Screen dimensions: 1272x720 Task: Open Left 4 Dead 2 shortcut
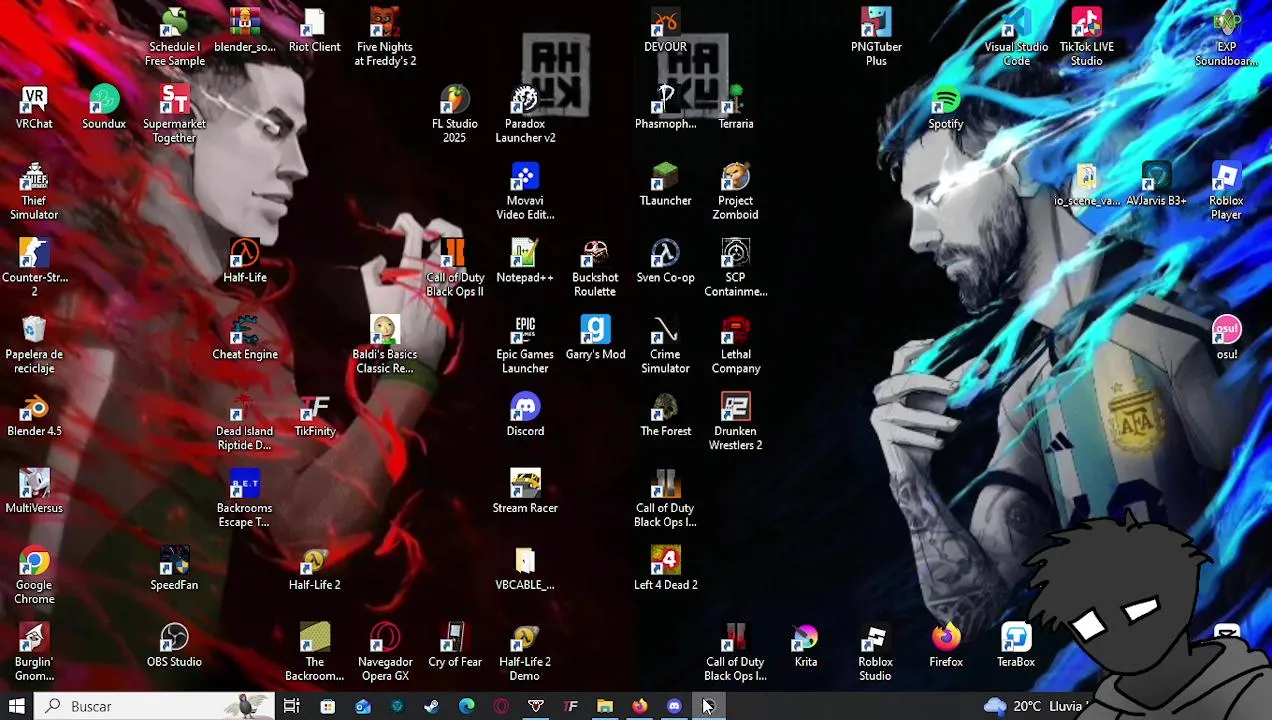click(x=665, y=569)
